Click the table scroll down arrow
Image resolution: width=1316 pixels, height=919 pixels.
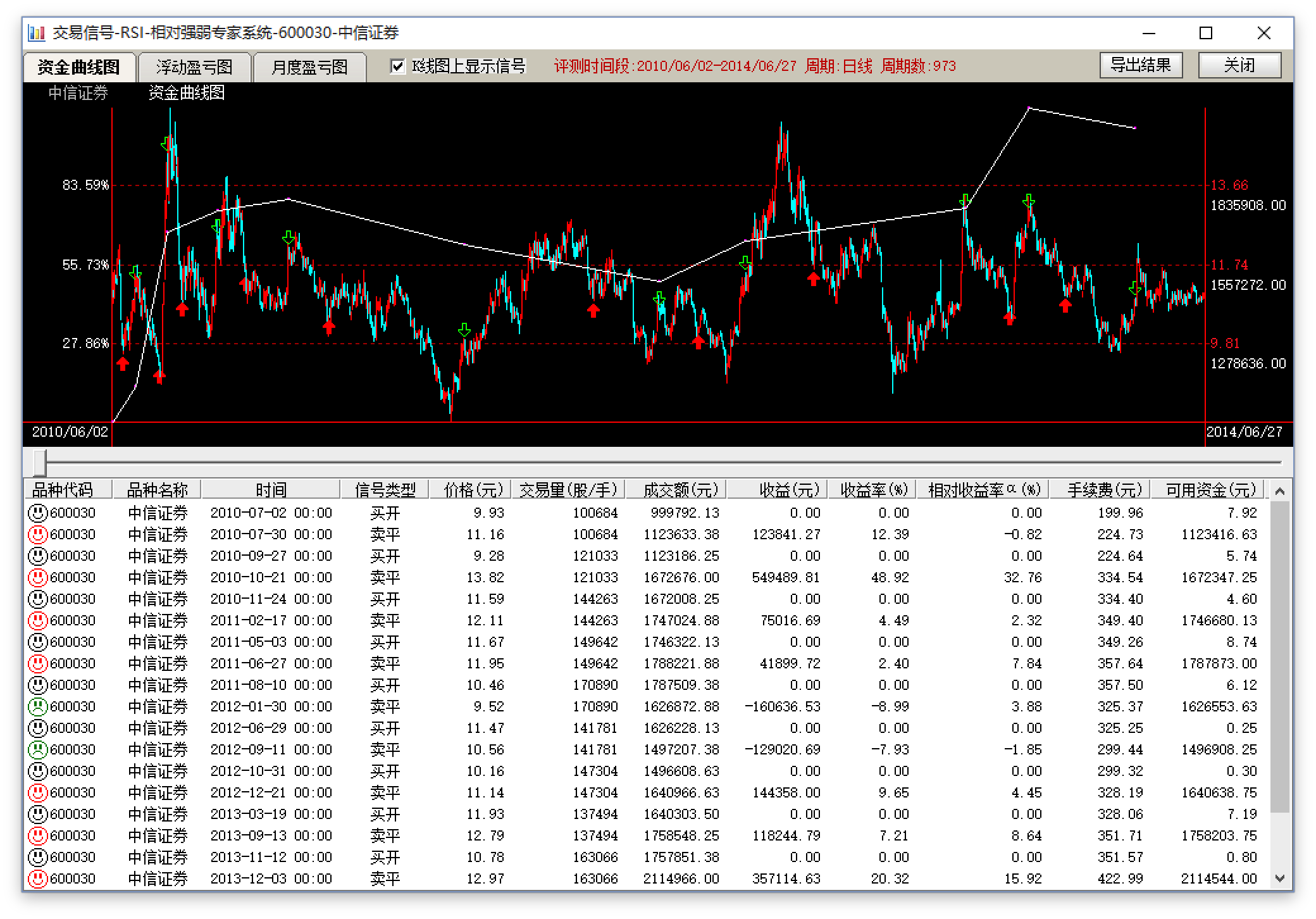click(1280, 878)
